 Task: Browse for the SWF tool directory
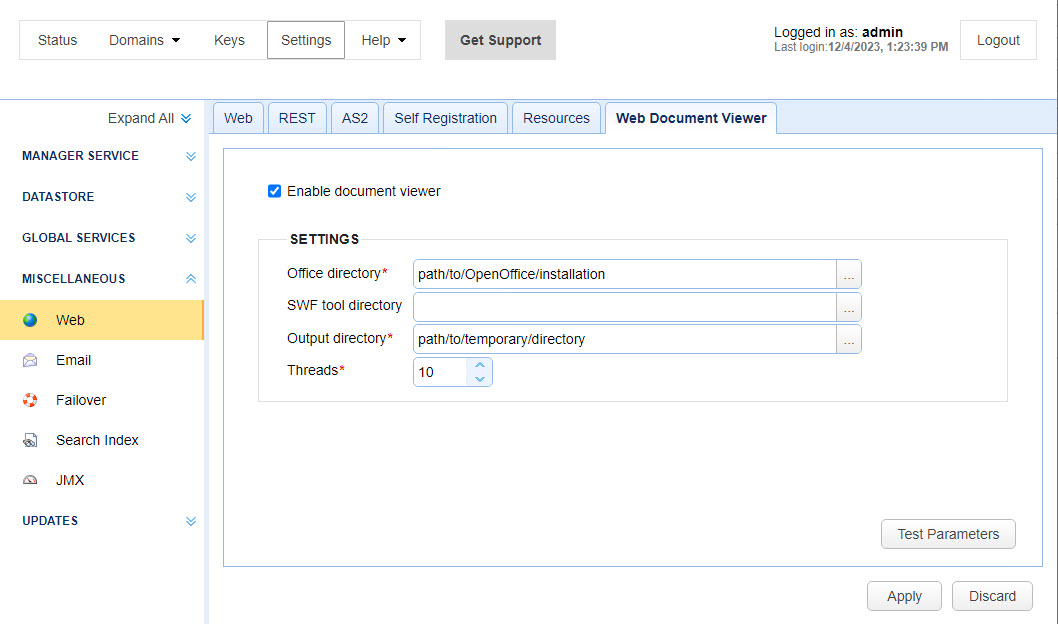click(848, 307)
